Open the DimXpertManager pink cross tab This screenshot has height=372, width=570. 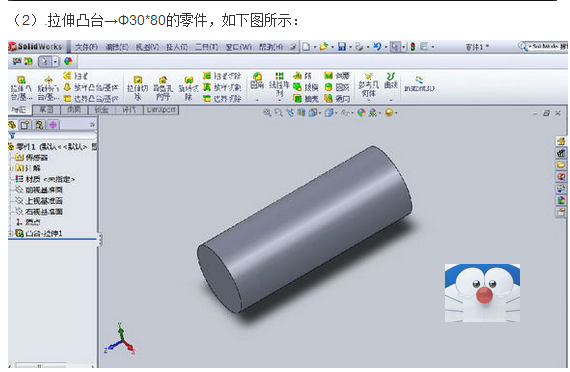point(53,125)
